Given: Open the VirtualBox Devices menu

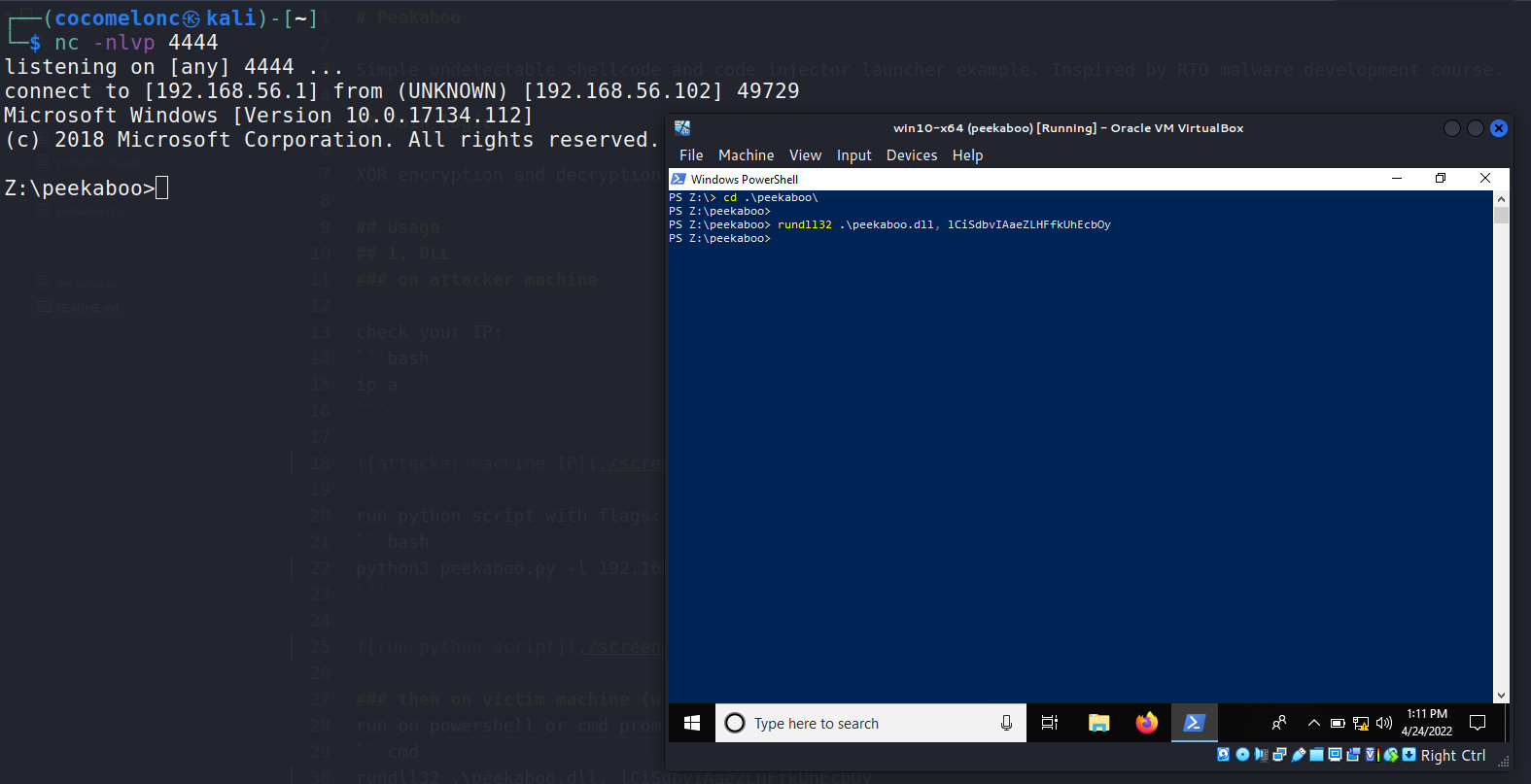Looking at the screenshot, I should [912, 155].
